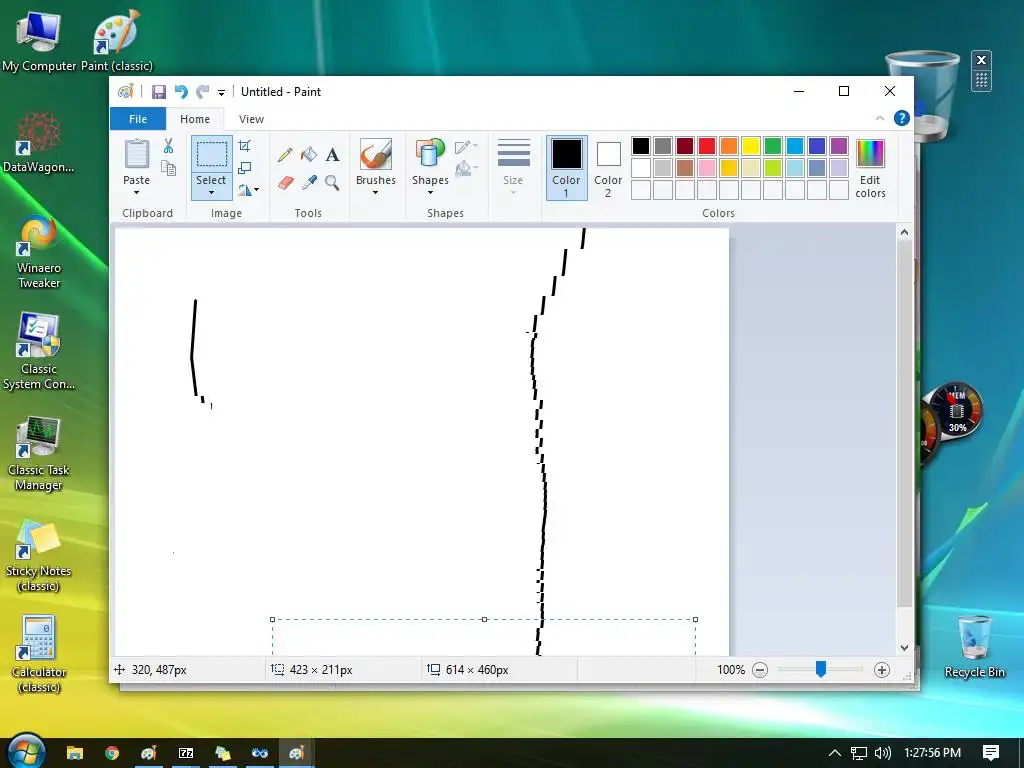
Task: Open Chrome from the taskbar
Action: [112, 753]
